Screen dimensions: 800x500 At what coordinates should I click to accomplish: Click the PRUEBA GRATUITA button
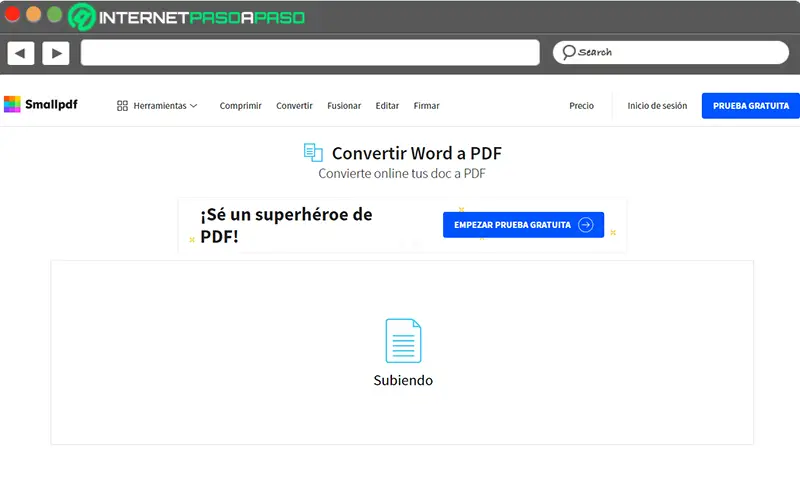point(751,106)
